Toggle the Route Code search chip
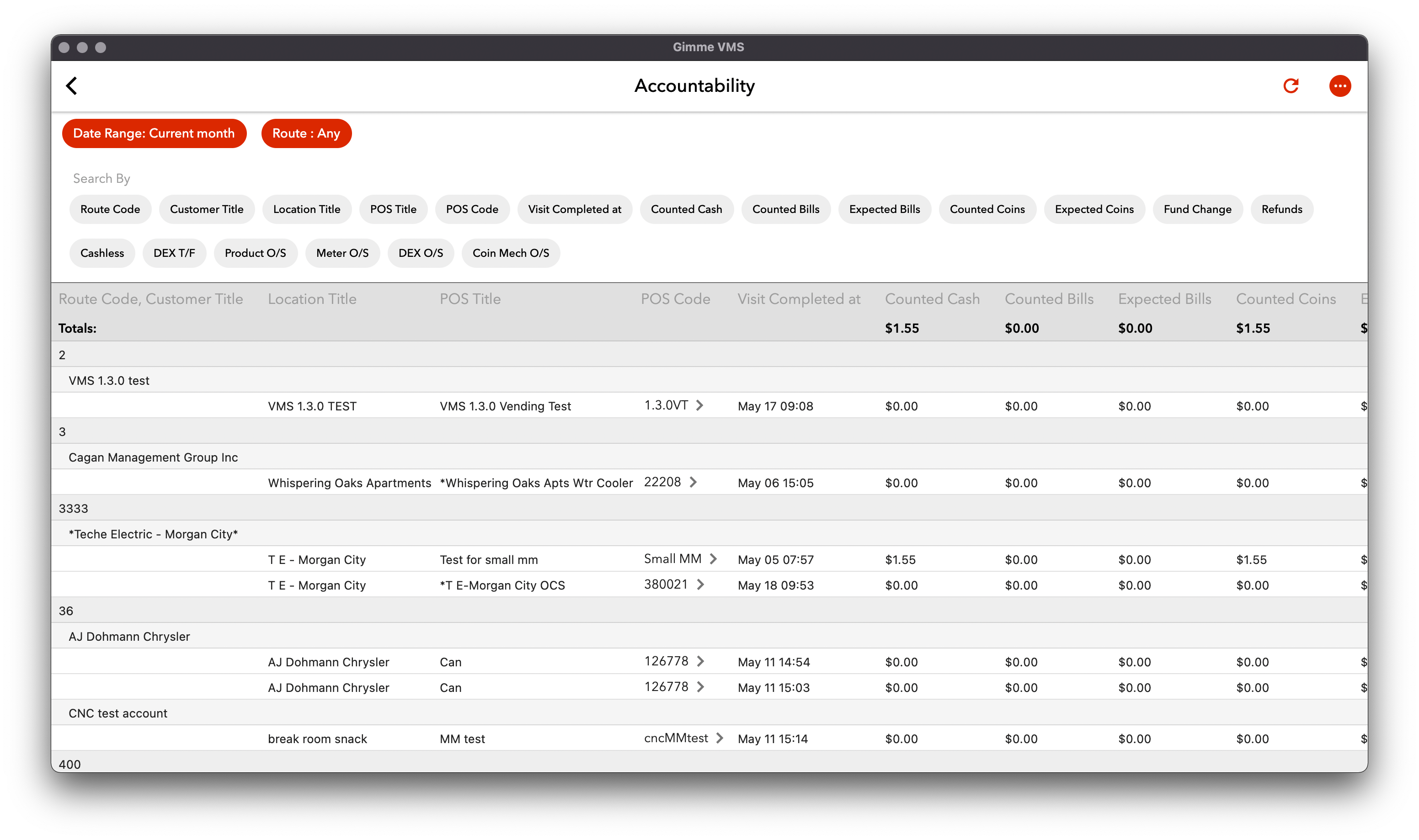Image resolution: width=1419 pixels, height=840 pixels. coord(110,209)
